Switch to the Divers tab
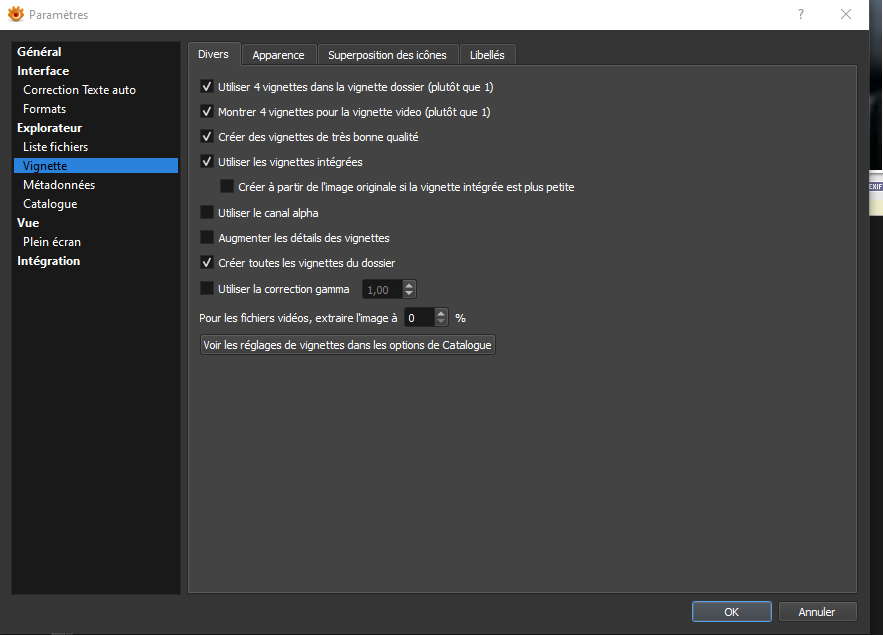Screen dimensions: 883x635 (213, 54)
